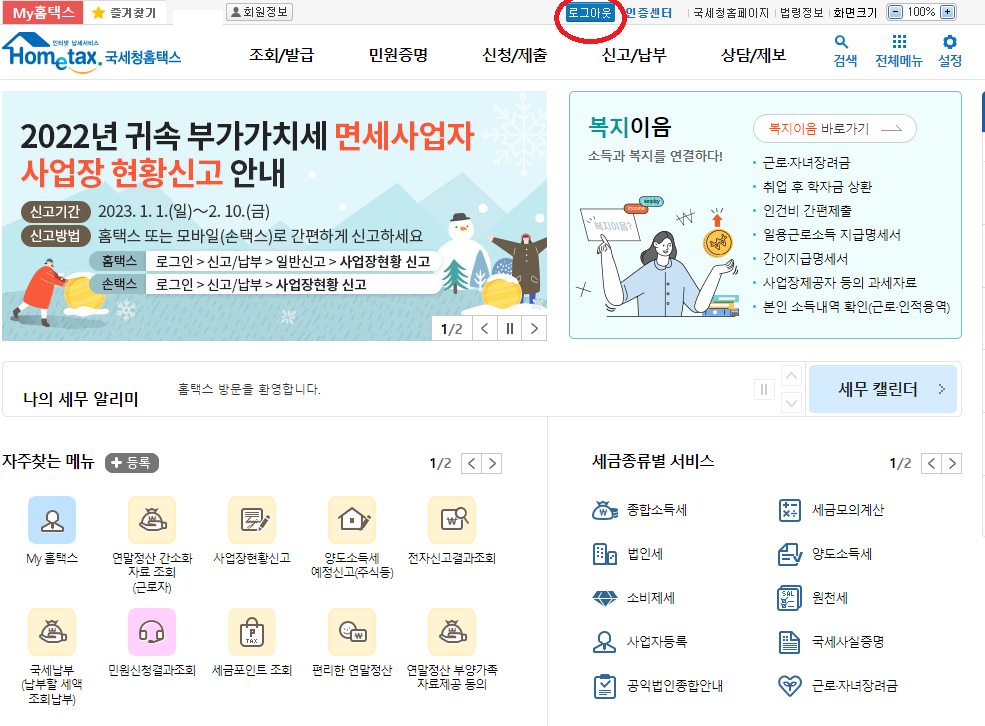Viewport: 985px width, 726px height.
Task: Open 취업 후 학자금 상환 link
Action: pos(817,187)
